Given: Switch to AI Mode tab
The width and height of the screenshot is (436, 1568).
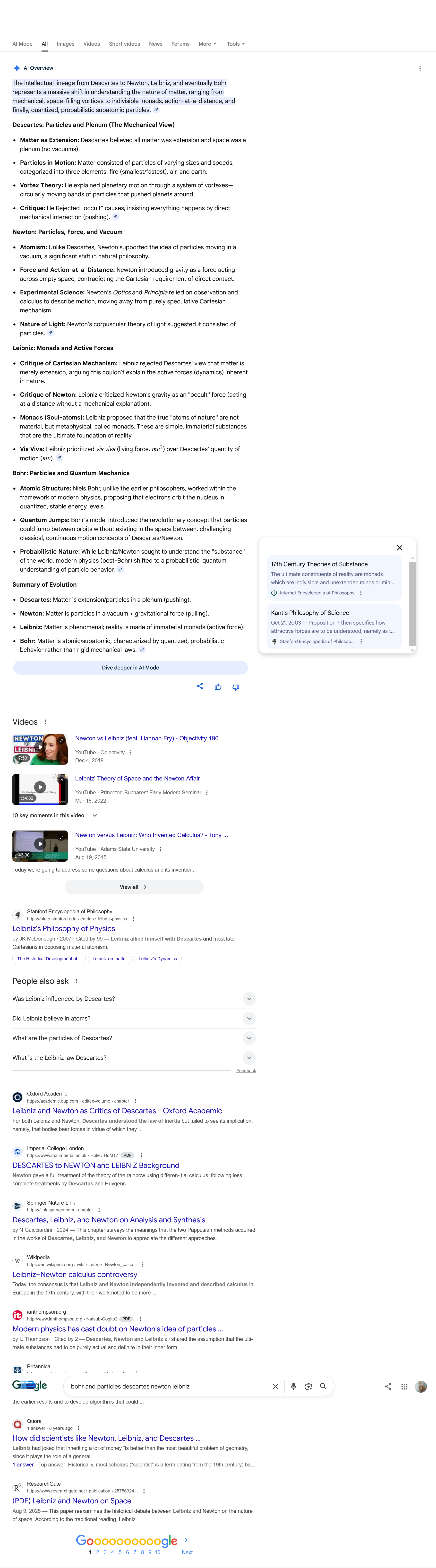Looking at the screenshot, I should coord(23,44).
